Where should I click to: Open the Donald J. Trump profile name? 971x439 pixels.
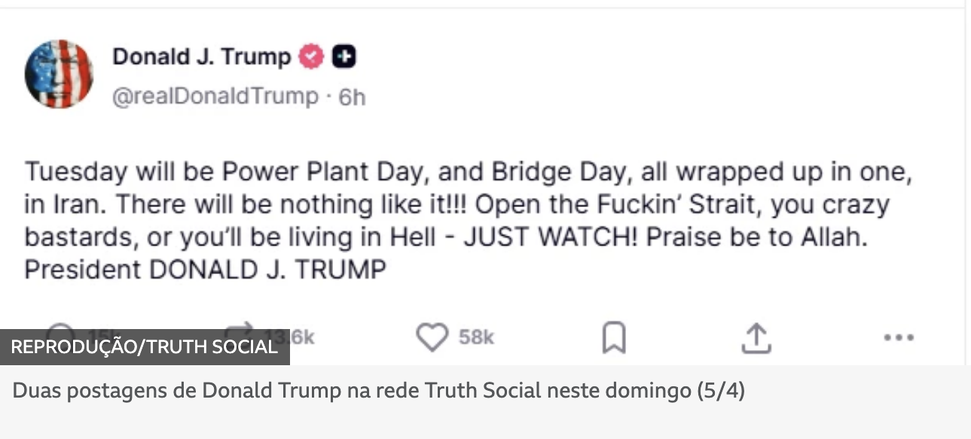click(x=201, y=57)
